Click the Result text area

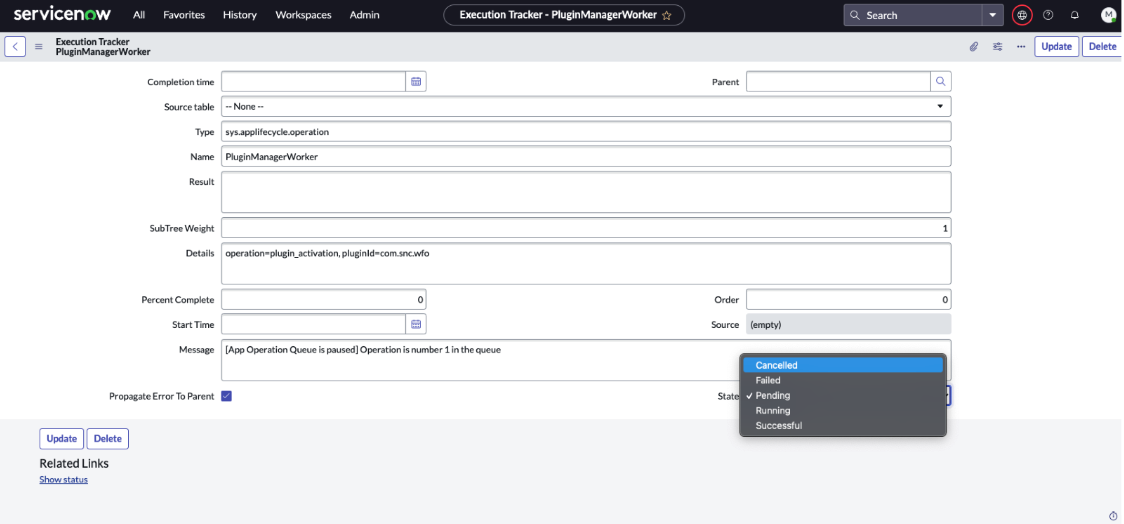point(586,191)
